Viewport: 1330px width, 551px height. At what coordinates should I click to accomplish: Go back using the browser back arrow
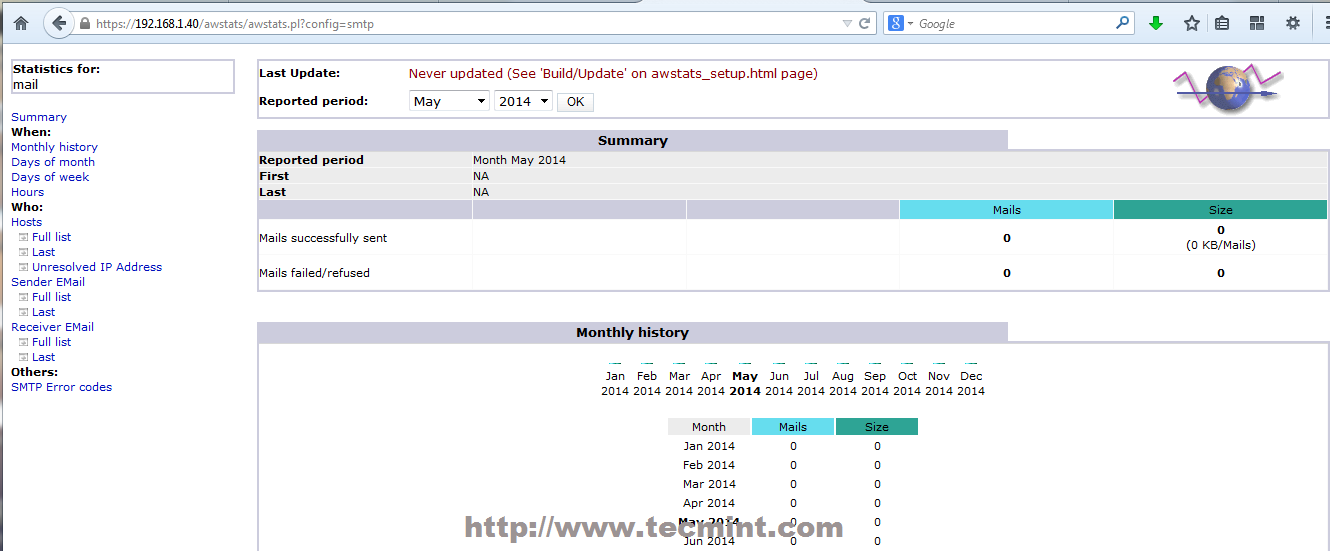[x=59, y=23]
